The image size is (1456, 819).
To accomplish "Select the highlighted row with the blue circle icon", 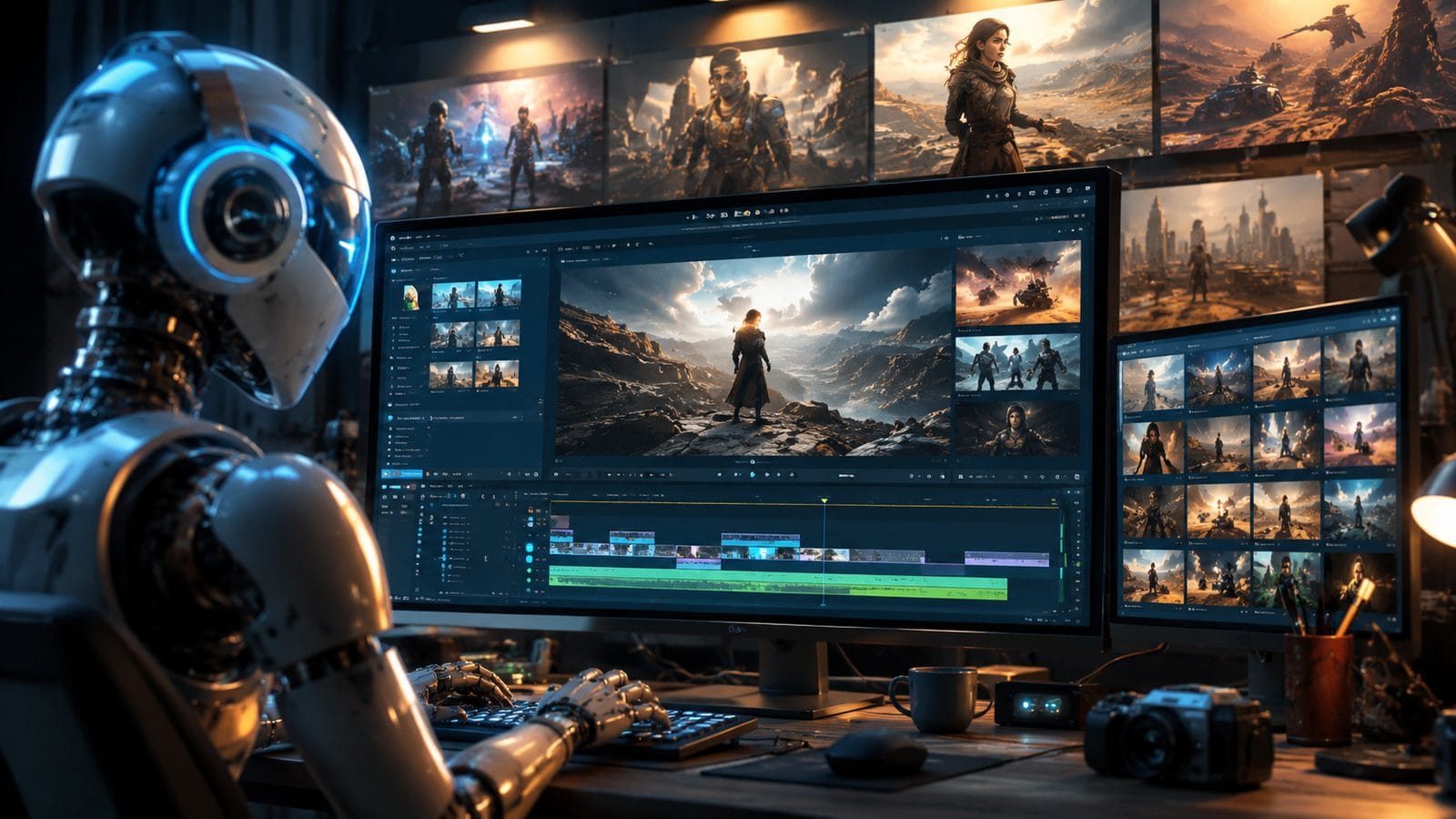I will pyautogui.click(x=464, y=418).
